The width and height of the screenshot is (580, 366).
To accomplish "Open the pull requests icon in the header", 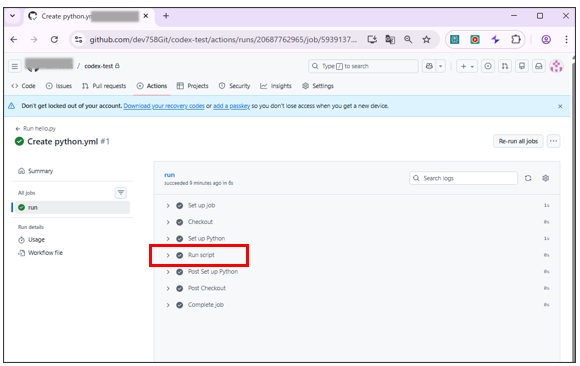I will (x=505, y=66).
